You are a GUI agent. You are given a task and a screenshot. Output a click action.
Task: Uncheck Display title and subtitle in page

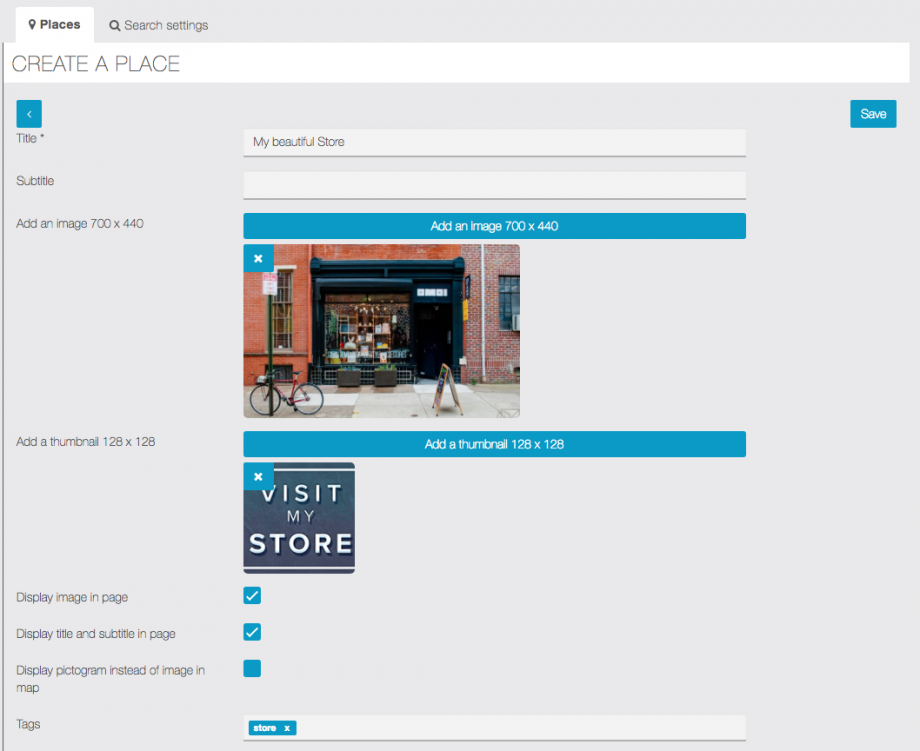252,632
